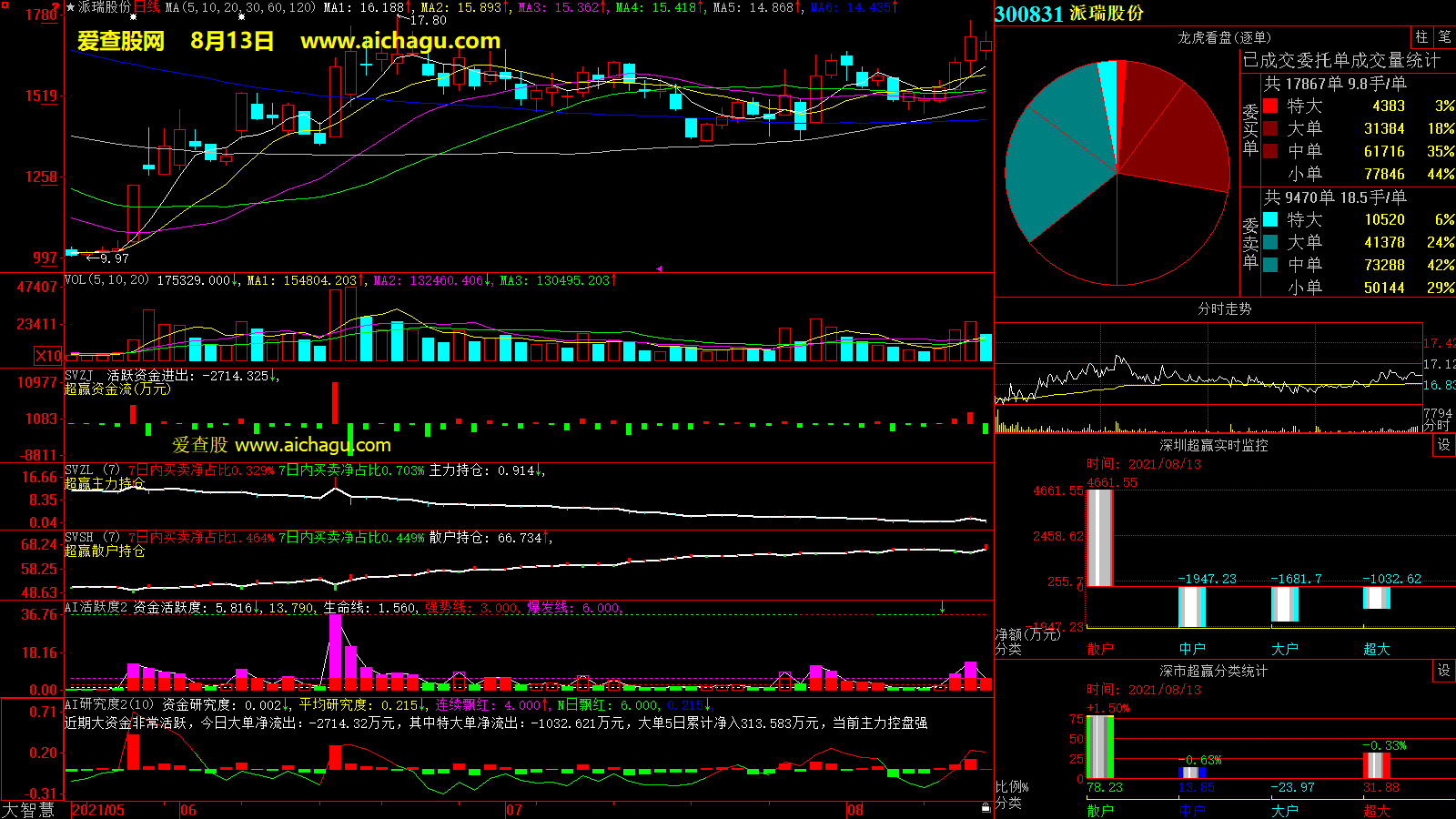Click the 笔 tick view button
This screenshot has width=1456, height=819.
coord(1444,37)
